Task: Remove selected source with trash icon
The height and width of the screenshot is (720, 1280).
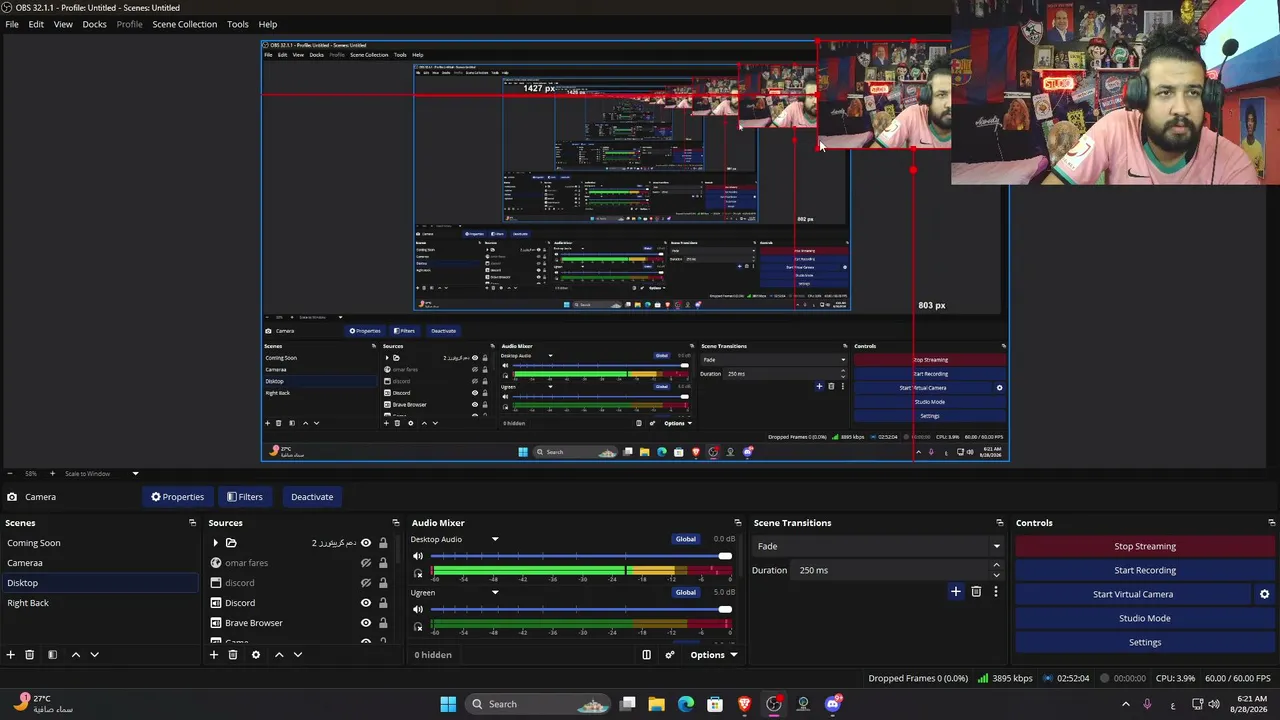Action: [x=233, y=655]
